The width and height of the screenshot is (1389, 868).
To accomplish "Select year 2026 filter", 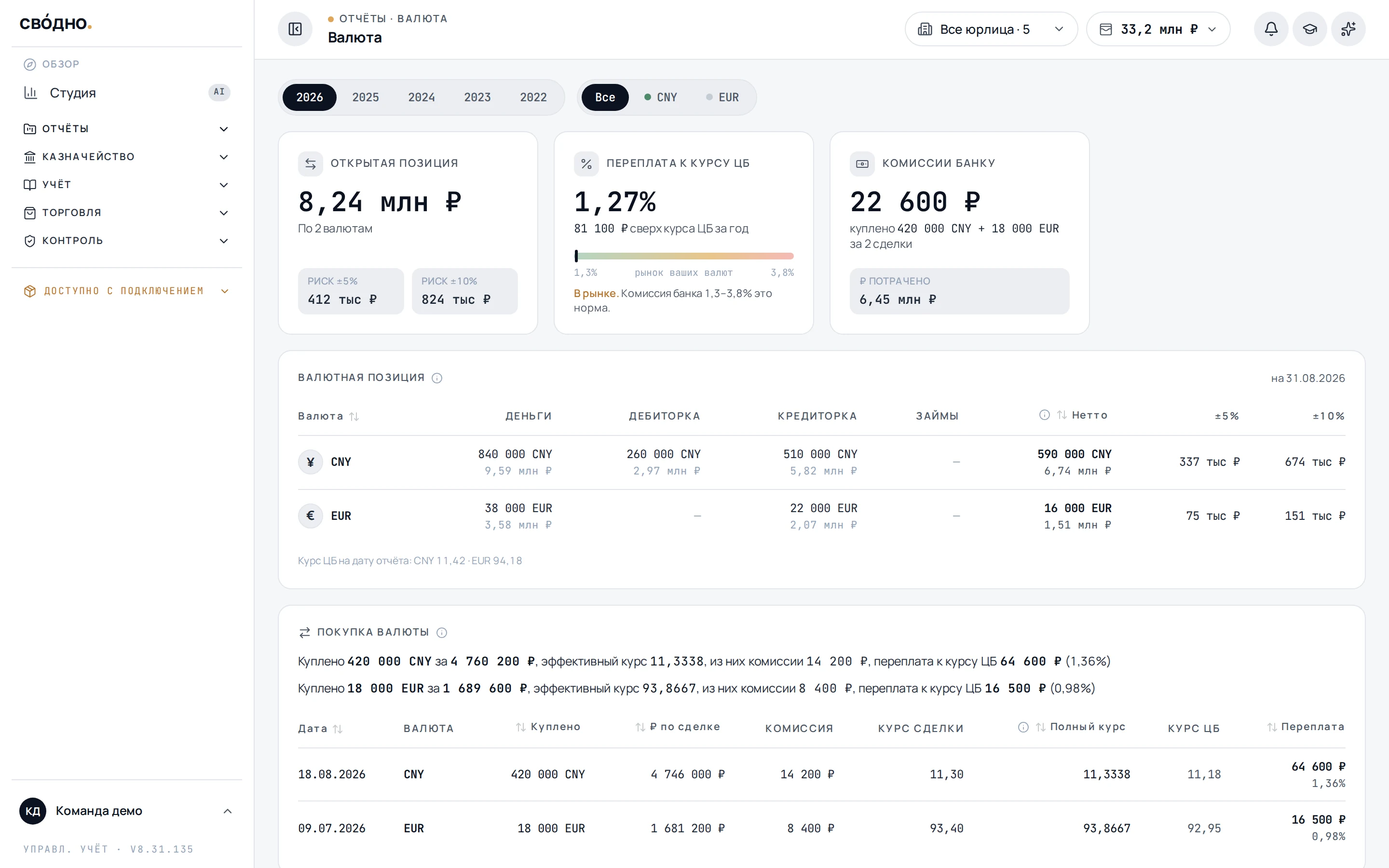I will coord(309,97).
